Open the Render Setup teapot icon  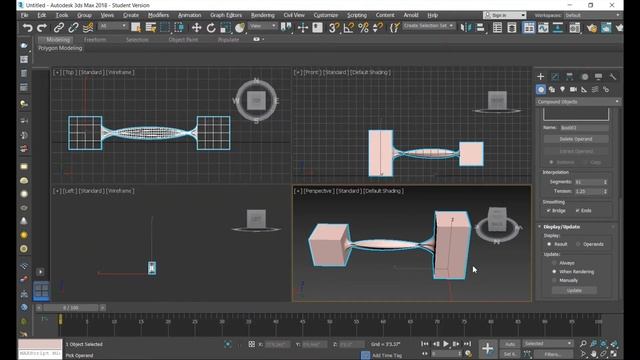coord(591,27)
